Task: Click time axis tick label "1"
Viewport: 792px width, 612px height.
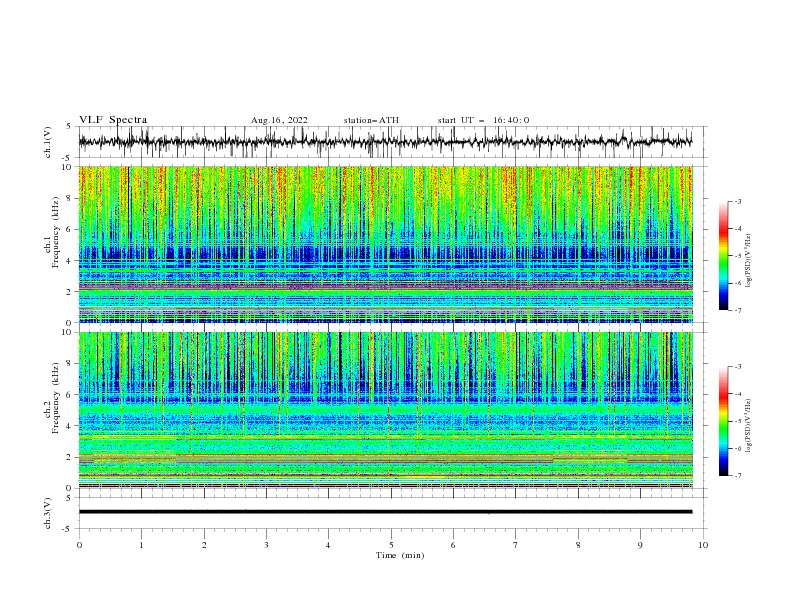Action: click(x=141, y=545)
